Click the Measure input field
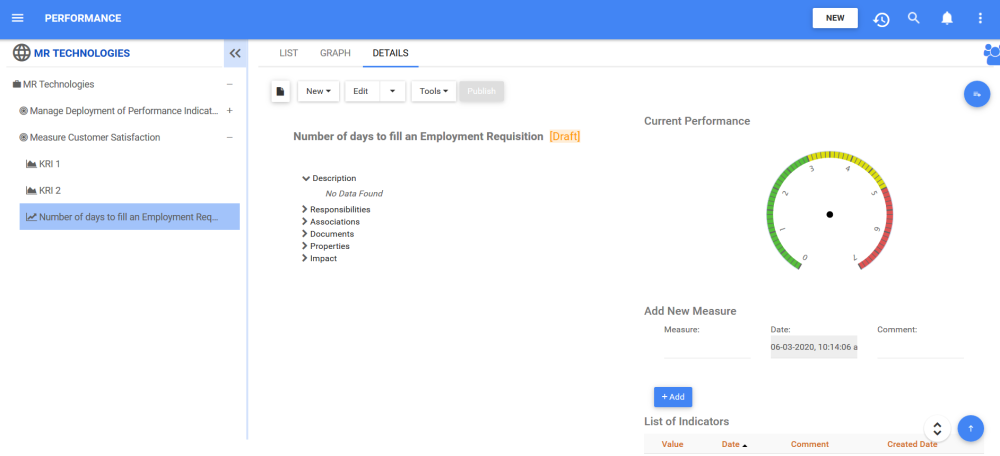1000x456 pixels. coord(706,347)
